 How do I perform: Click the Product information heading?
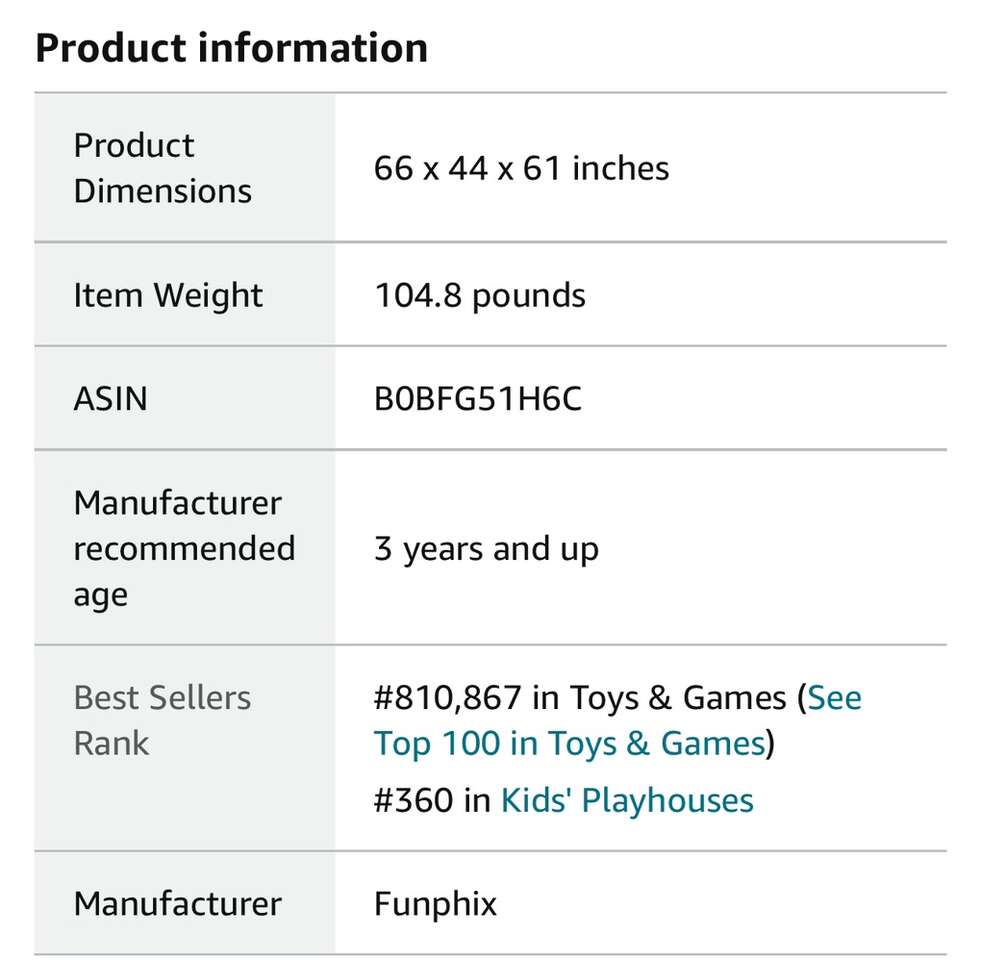231,48
